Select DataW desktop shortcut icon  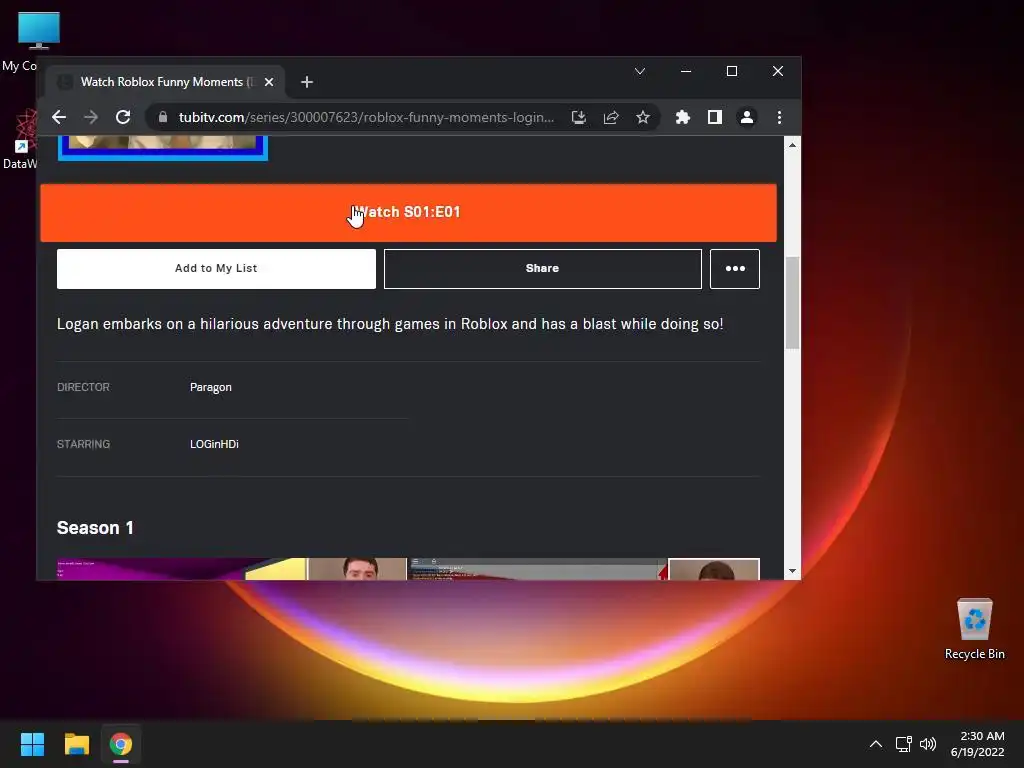(20, 139)
